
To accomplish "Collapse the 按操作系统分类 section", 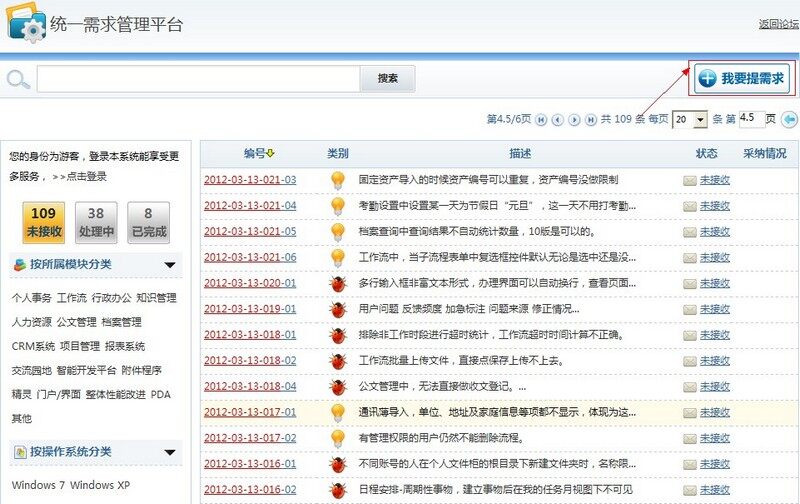I will [x=170, y=452].
